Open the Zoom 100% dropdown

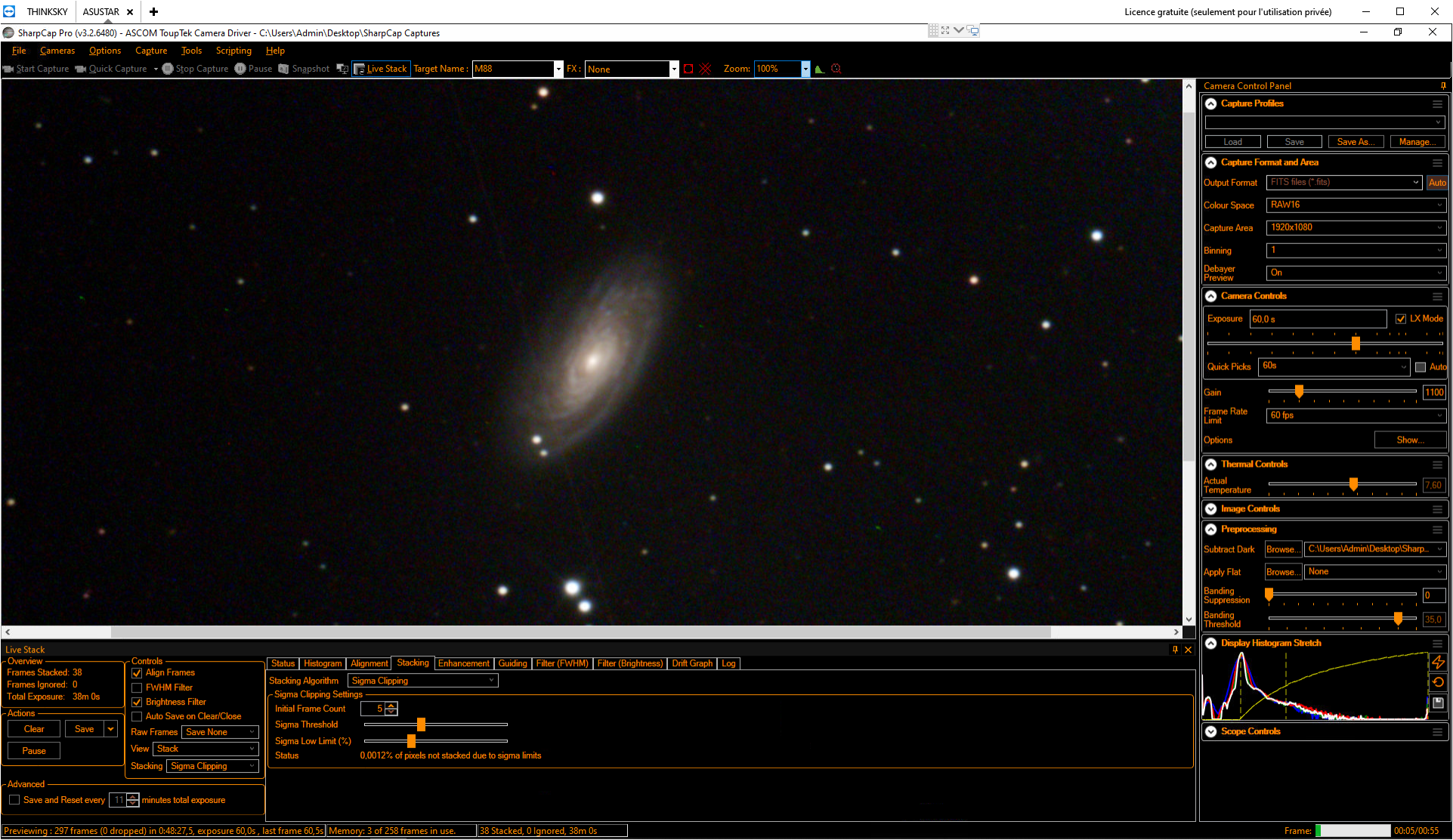805,69
